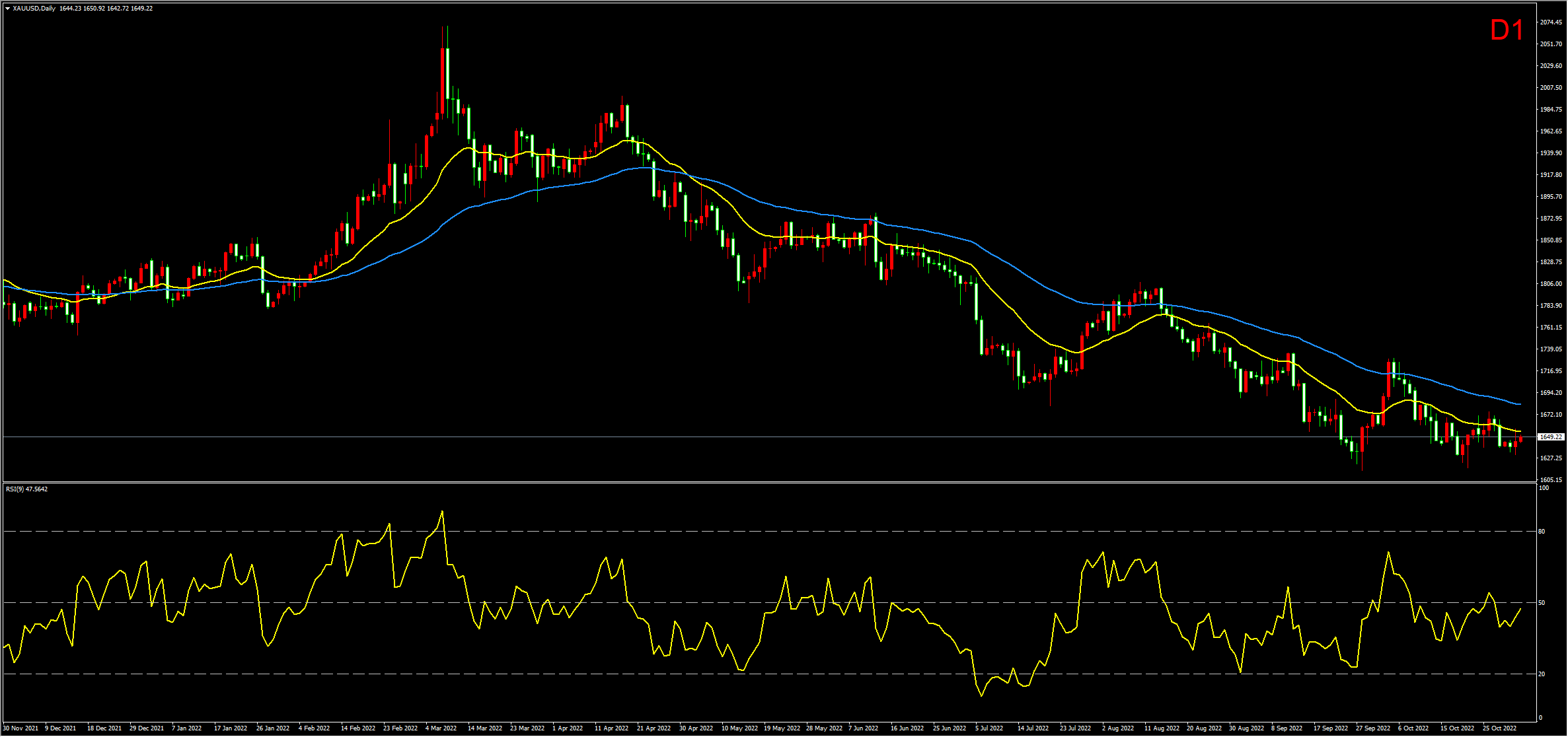Click the 1806.00 price scale label
Viewport: 1568px width, 737px height.
(1551, 284)
